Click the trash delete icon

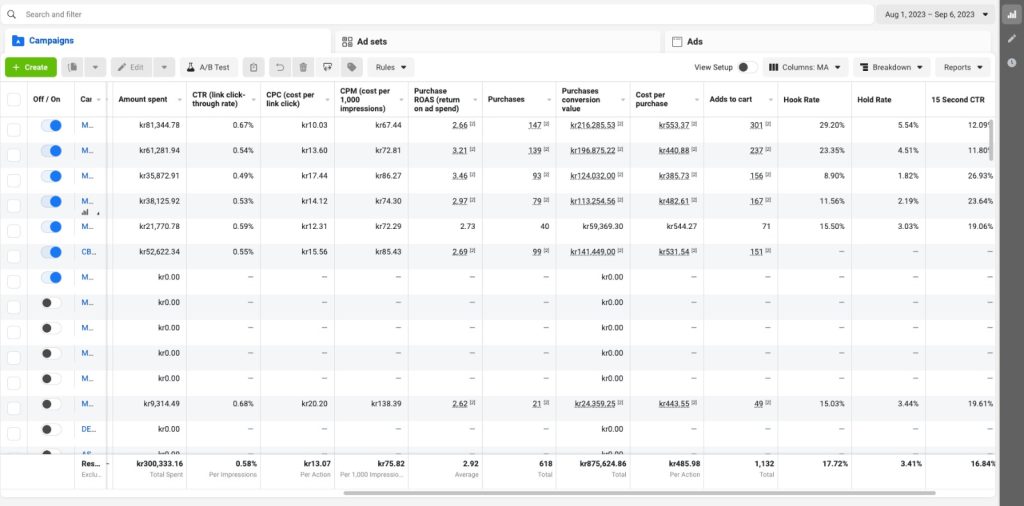coord(302,67)
